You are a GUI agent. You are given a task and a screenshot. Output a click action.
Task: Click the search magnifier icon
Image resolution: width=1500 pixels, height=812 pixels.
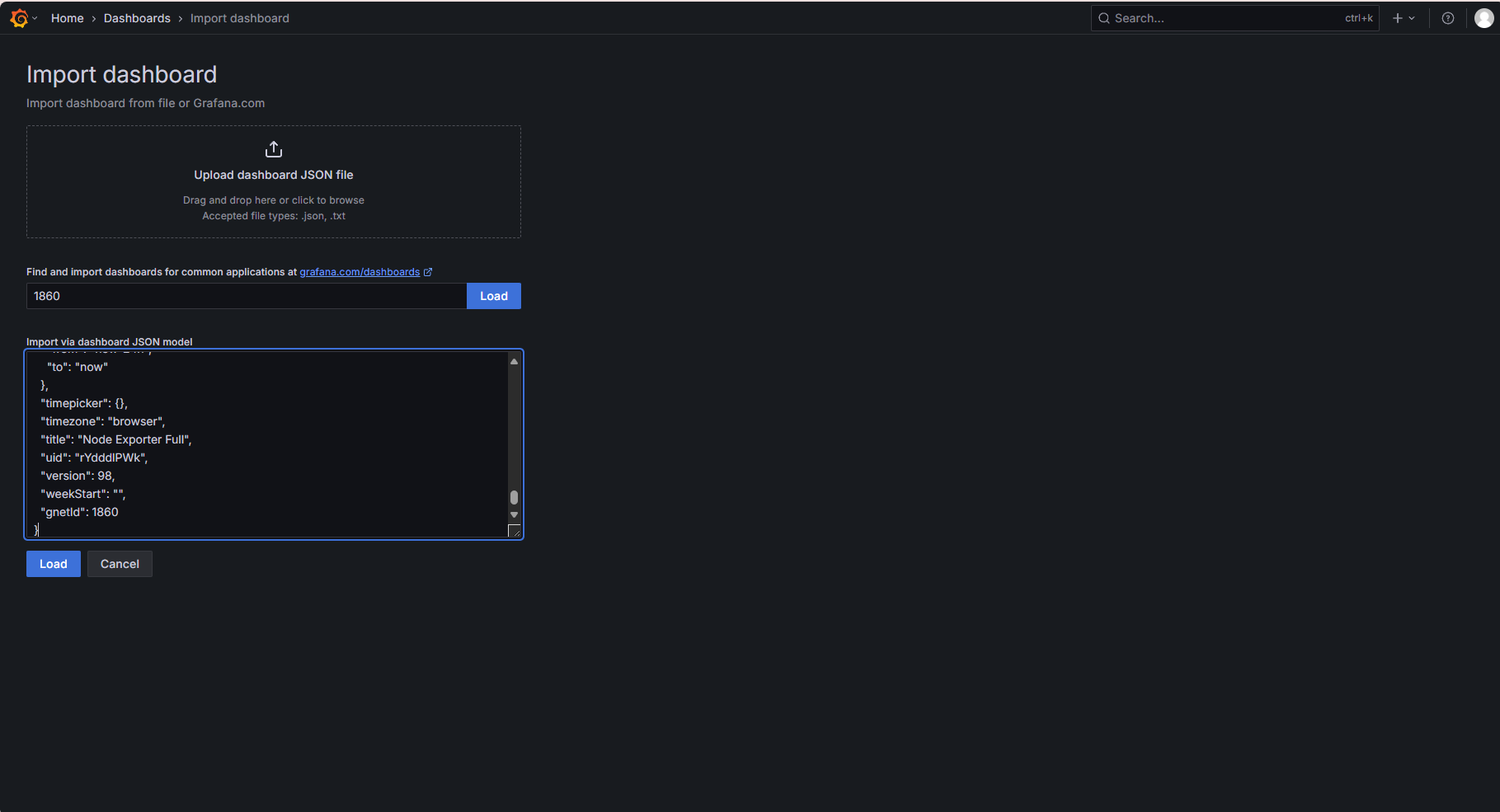click(x=1103, y=18)
